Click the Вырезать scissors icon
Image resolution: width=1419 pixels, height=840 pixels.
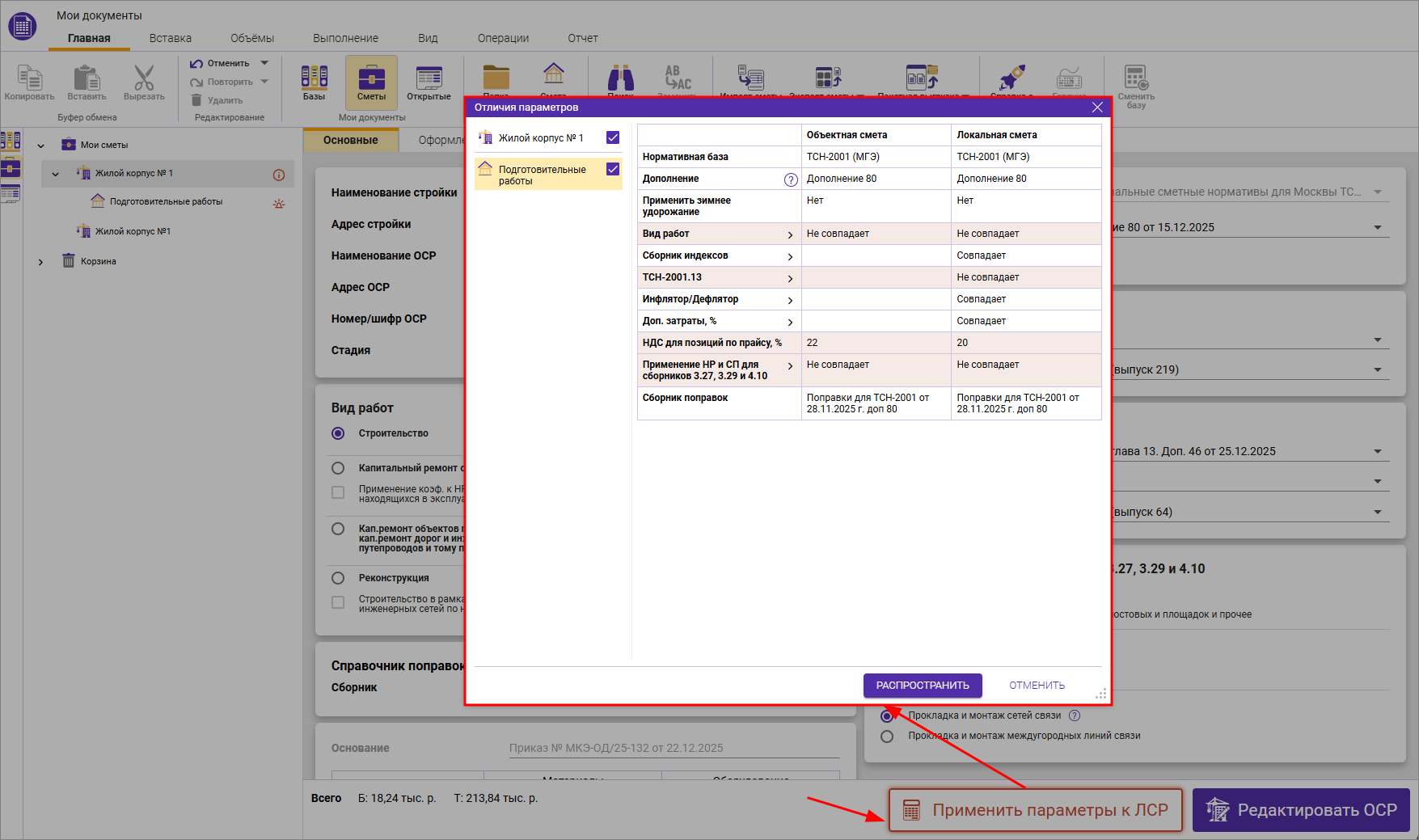(x=144, y=80)
